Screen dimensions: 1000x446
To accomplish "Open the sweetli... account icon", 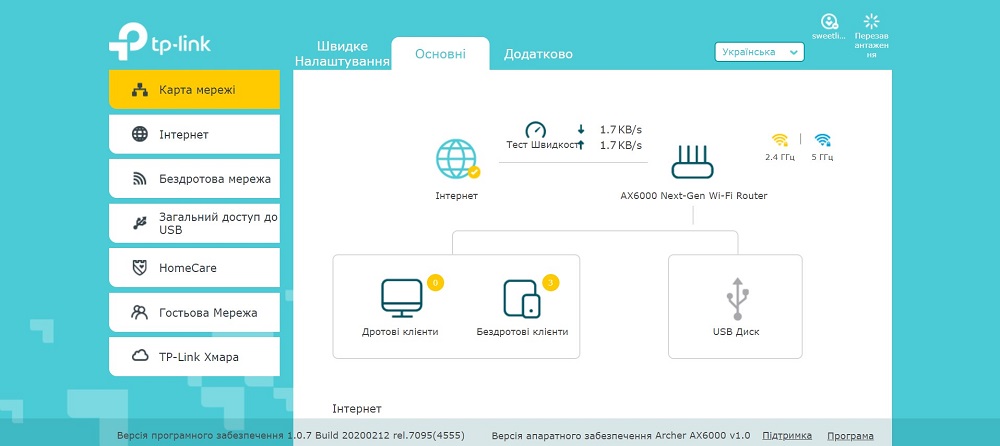I will pos(828,21).
